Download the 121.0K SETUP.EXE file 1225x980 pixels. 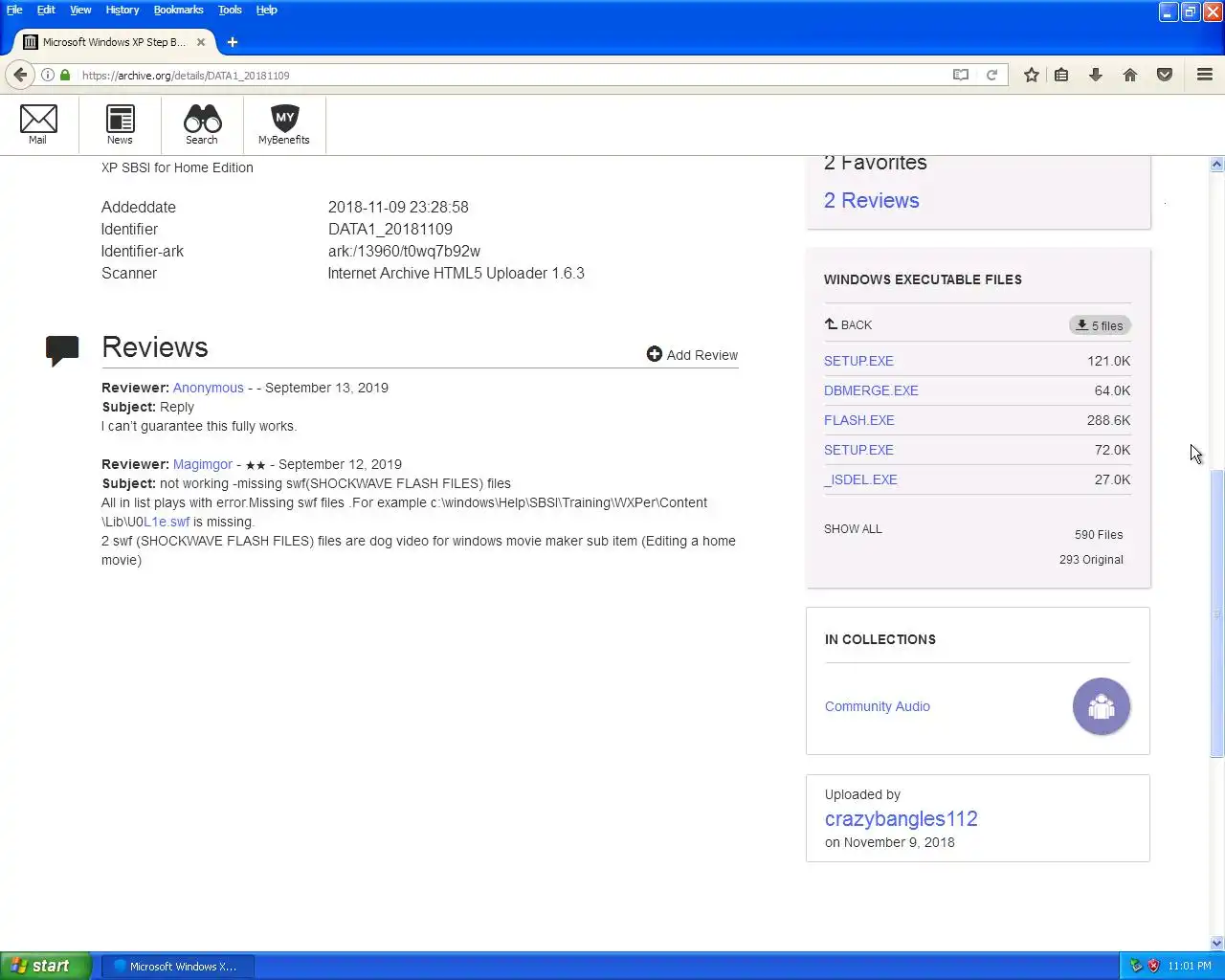pos(858,361)
